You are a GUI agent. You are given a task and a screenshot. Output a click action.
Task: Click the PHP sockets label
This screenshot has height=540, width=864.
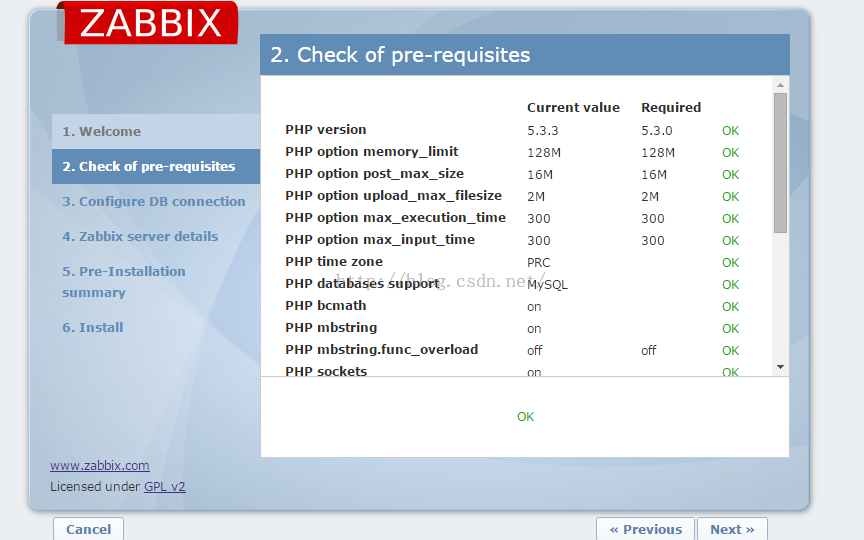click(x=326, y=371)
